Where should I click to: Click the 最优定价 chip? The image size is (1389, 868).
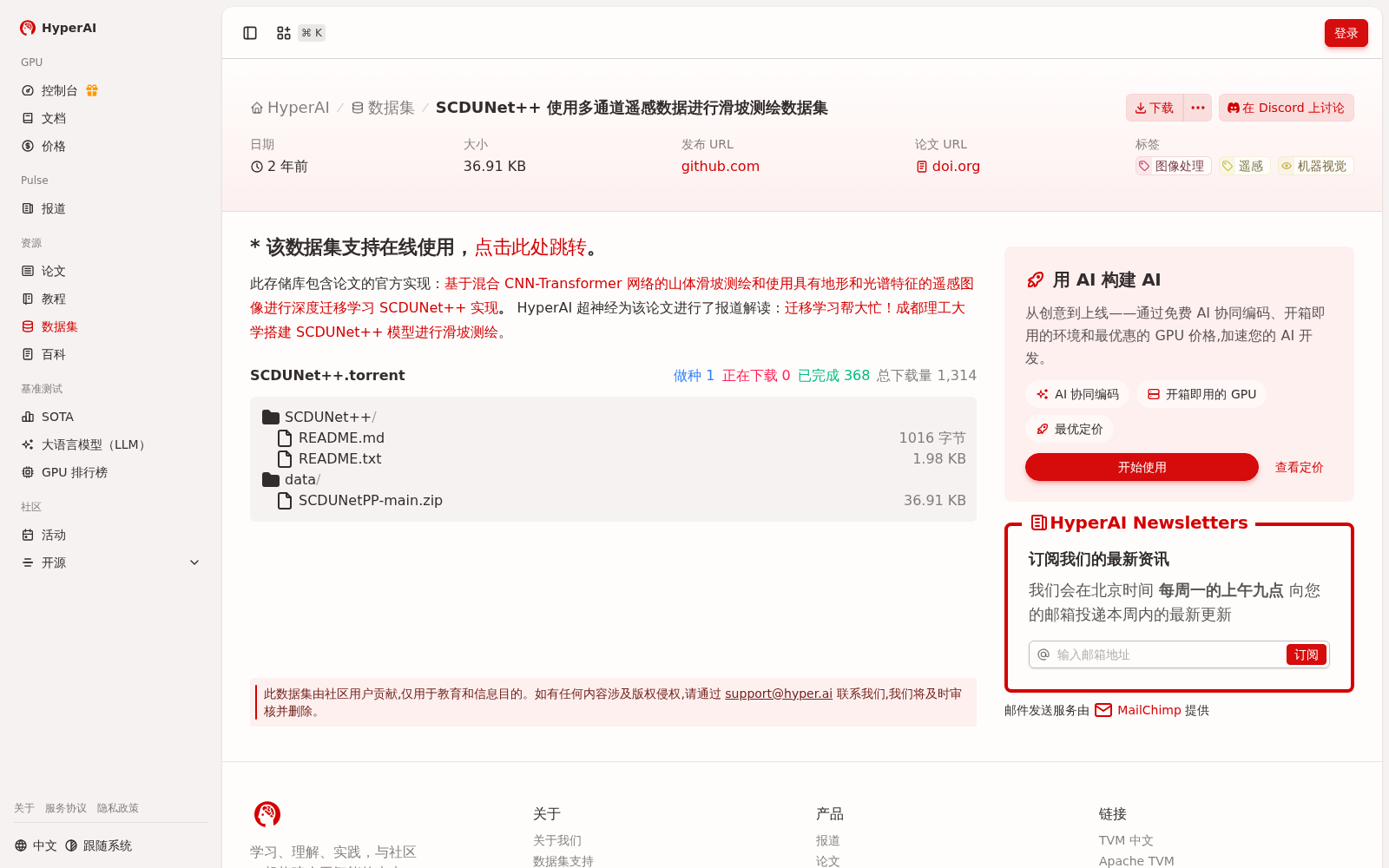(1069, 429)
